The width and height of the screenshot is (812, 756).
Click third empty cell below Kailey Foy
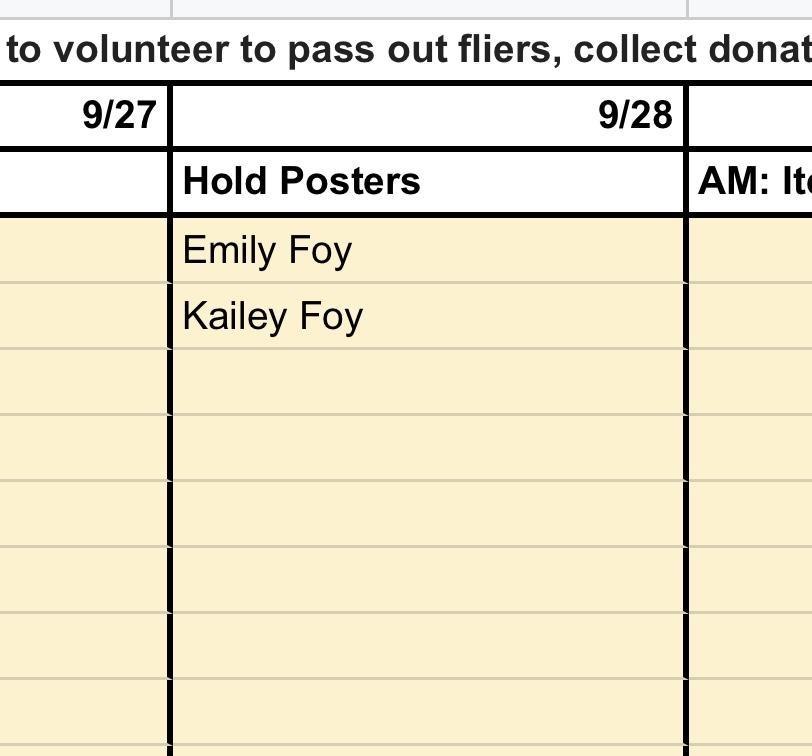428,514
